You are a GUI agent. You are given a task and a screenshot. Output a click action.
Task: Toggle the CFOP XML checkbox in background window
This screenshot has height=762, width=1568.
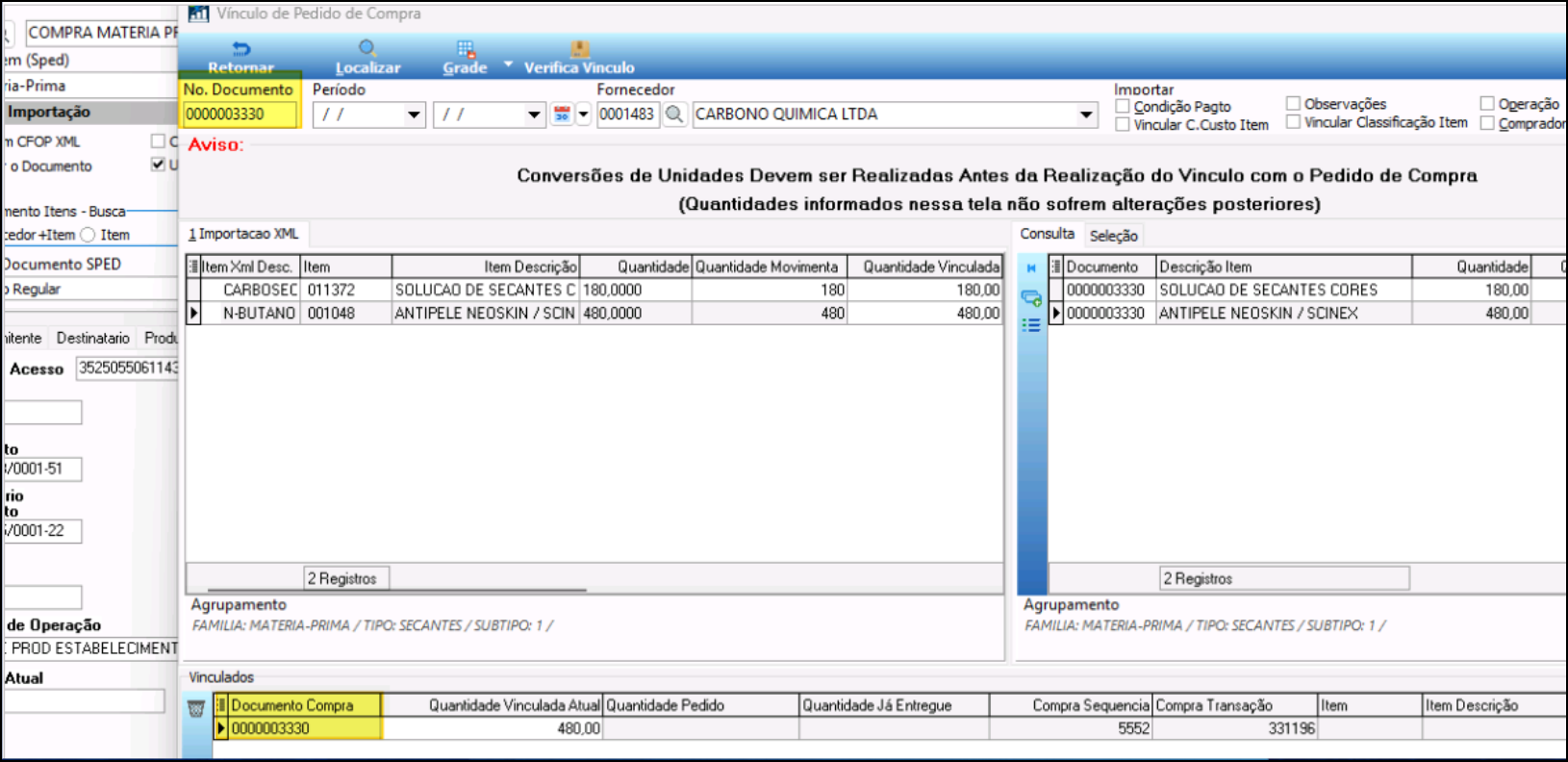[x=158, y=141]
